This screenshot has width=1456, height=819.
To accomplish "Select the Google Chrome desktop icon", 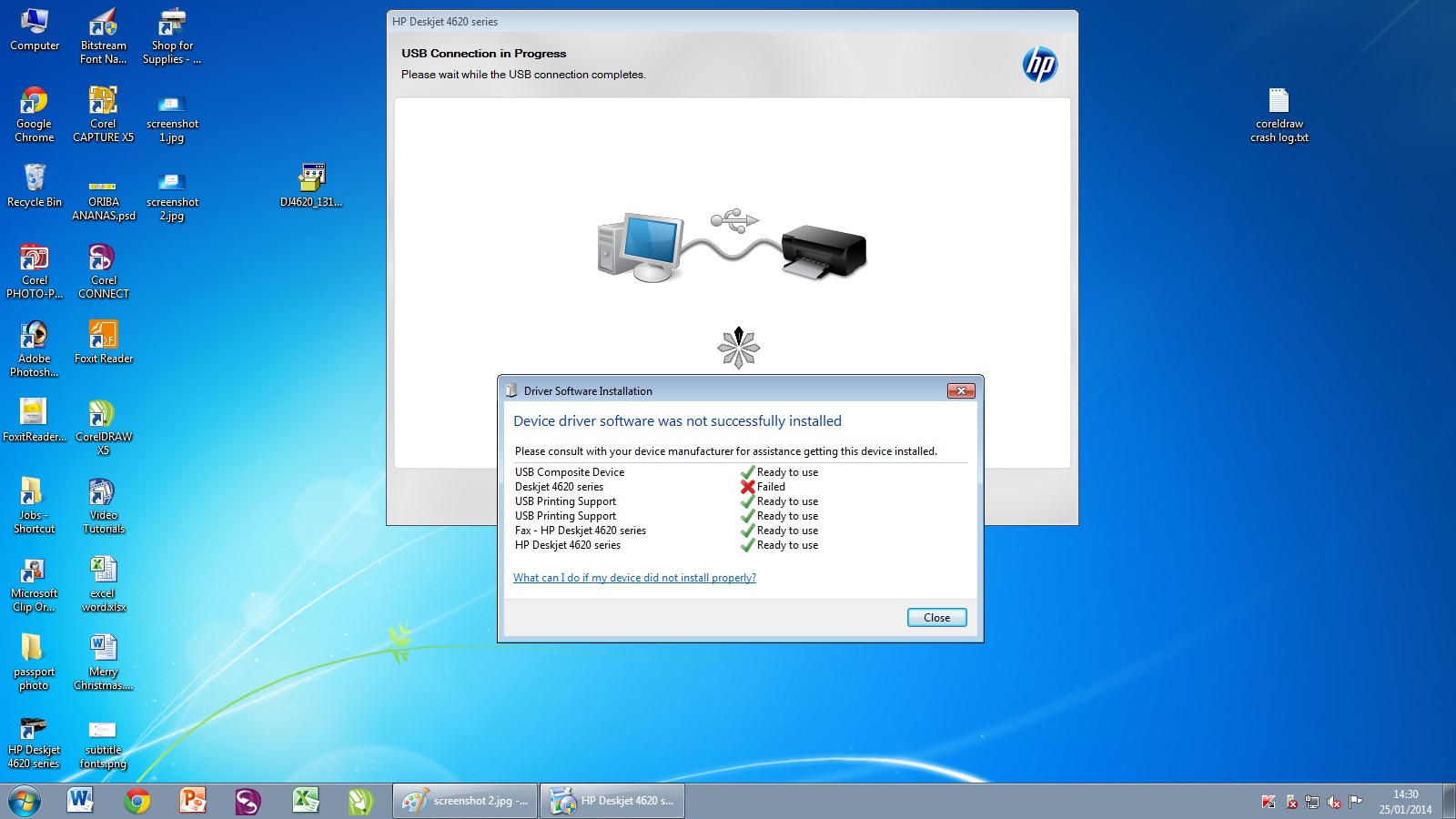I will coord(35,115).
